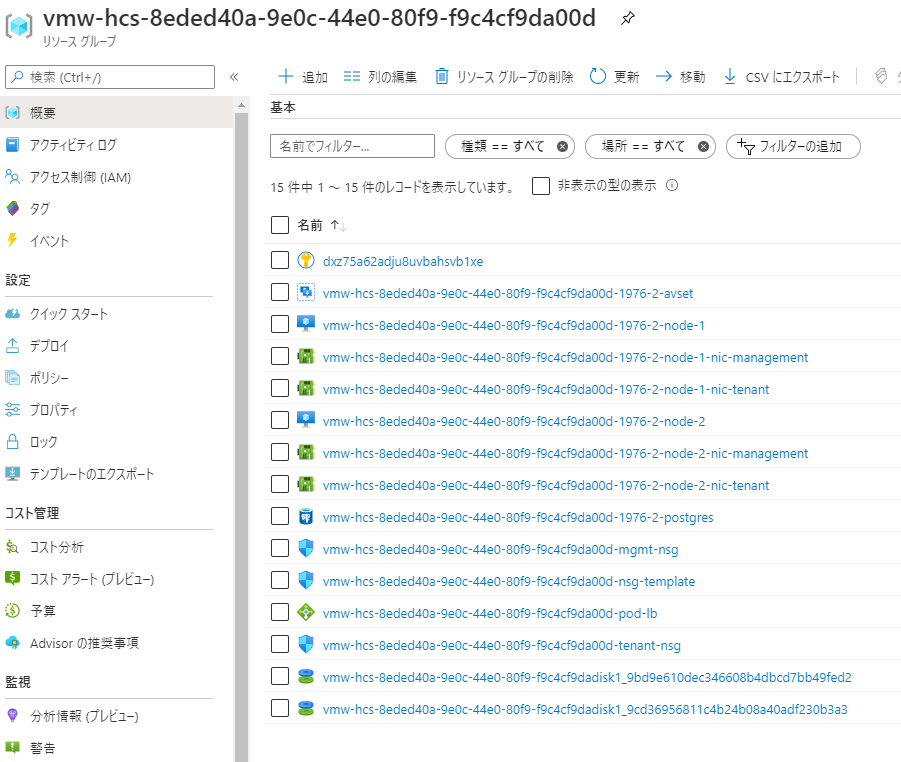This screenshot has height=762, width=901.
Task: Click the disk icon of disk1_9bd9e610 row
Action: 306,676
